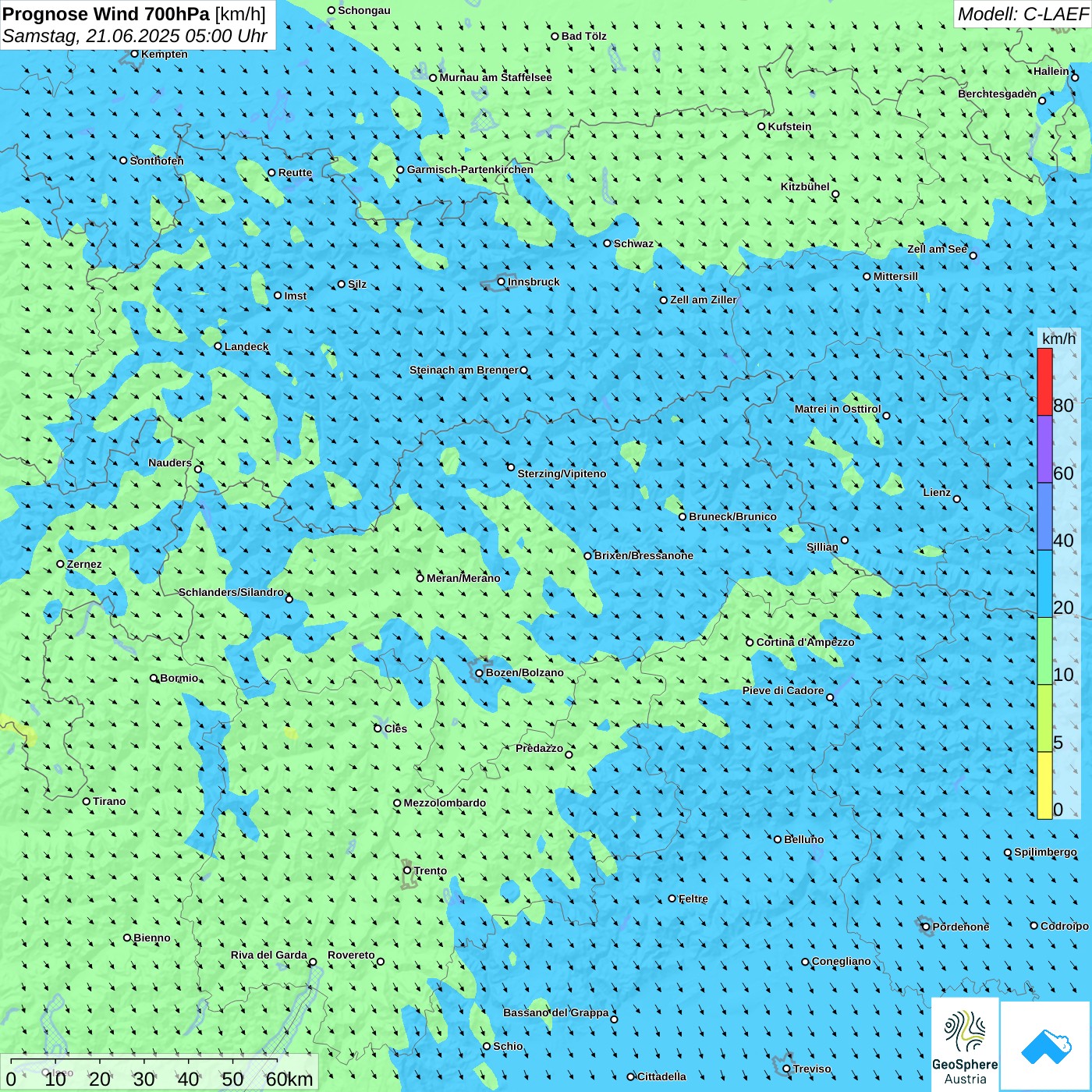Click the 'Matrei in Osttirol' label
Screen dimensions: 1092x1092
tap(838, 409)
